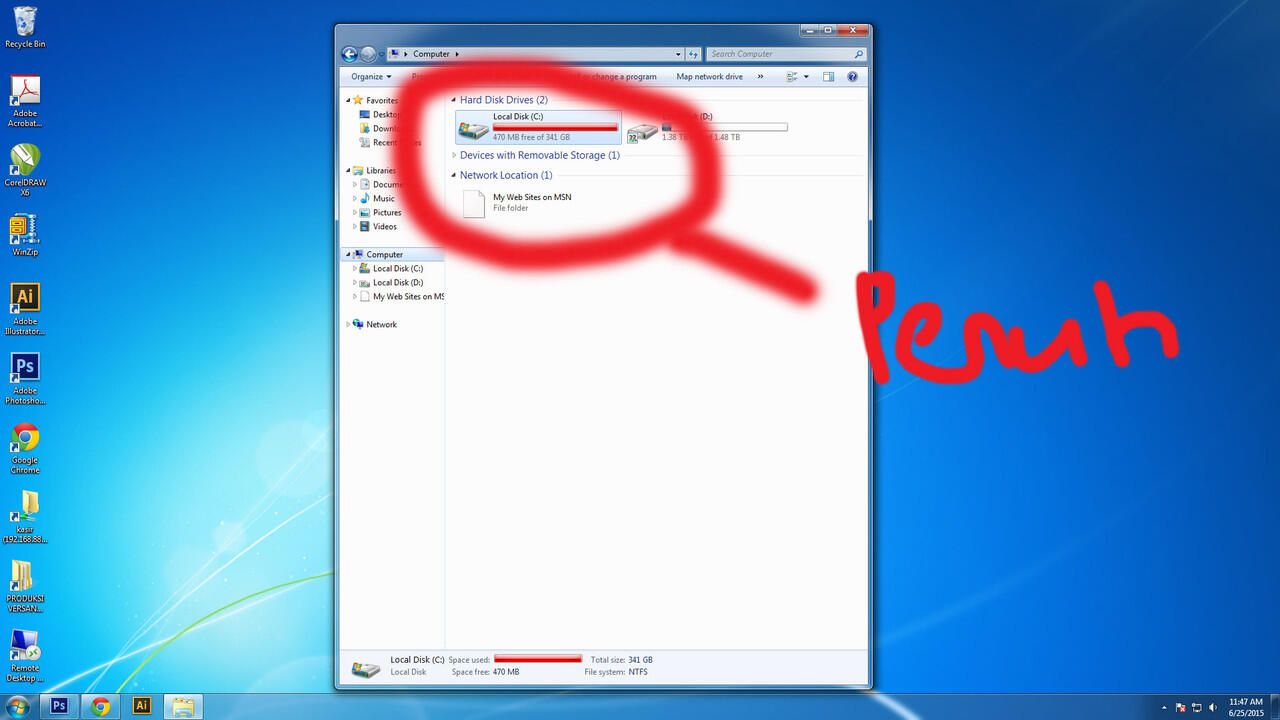1280x720 pixels.
Task: Click the search magnifier icon
Action: (x=858, y=54)
